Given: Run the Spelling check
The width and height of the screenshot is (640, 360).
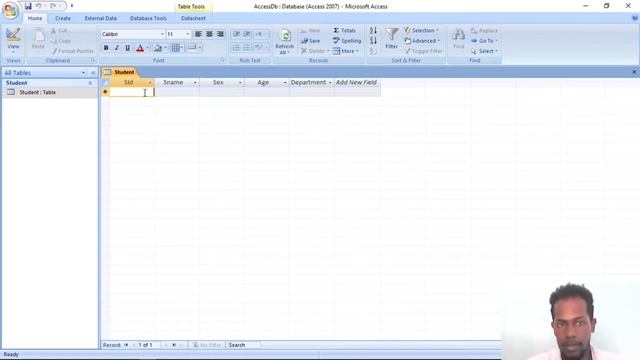Looking at the screenshot, I should 347,41.
